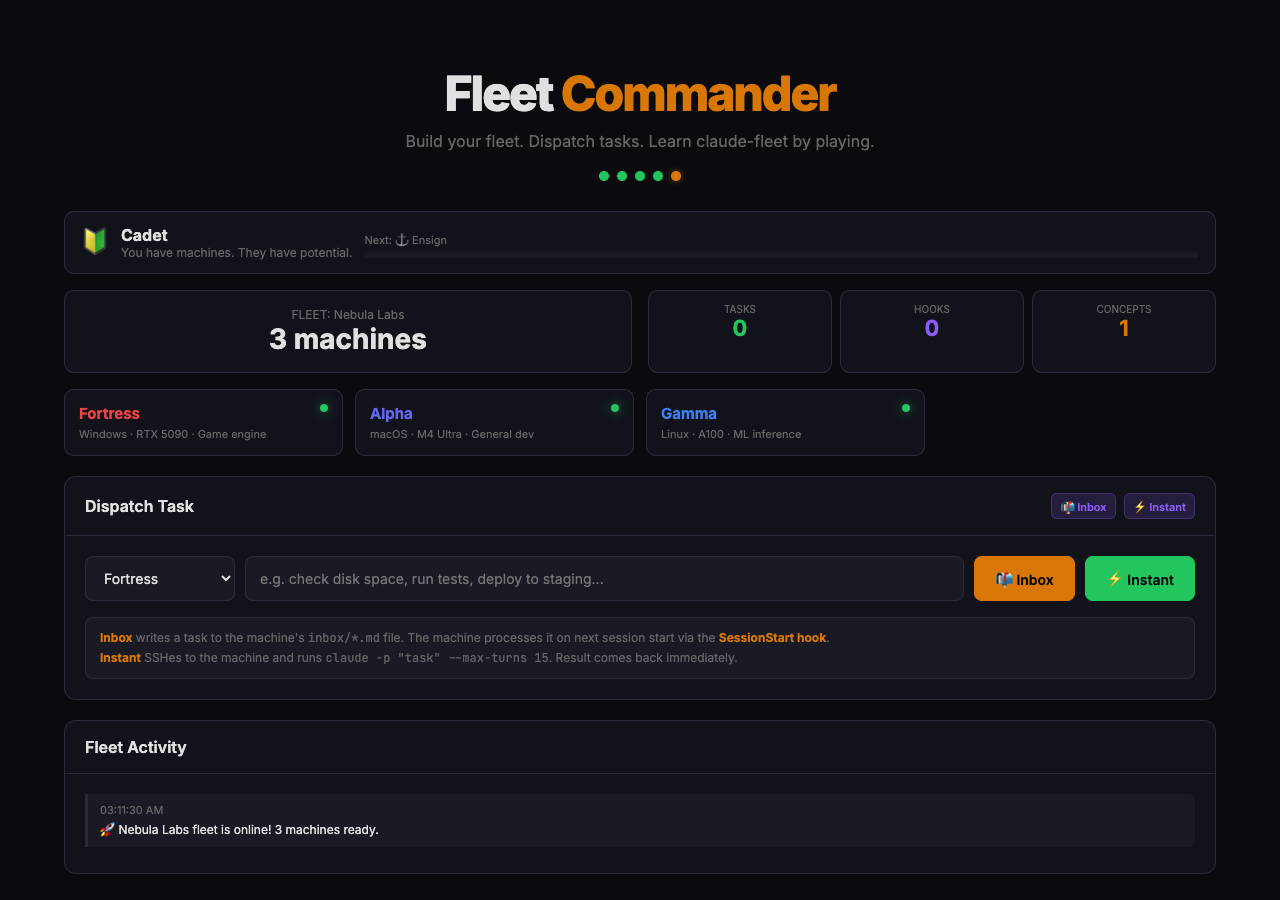This screenshot has height=900, width=1280.
Task: Click the rocket icon in the fleet activity entry
Action: (105, 829)
